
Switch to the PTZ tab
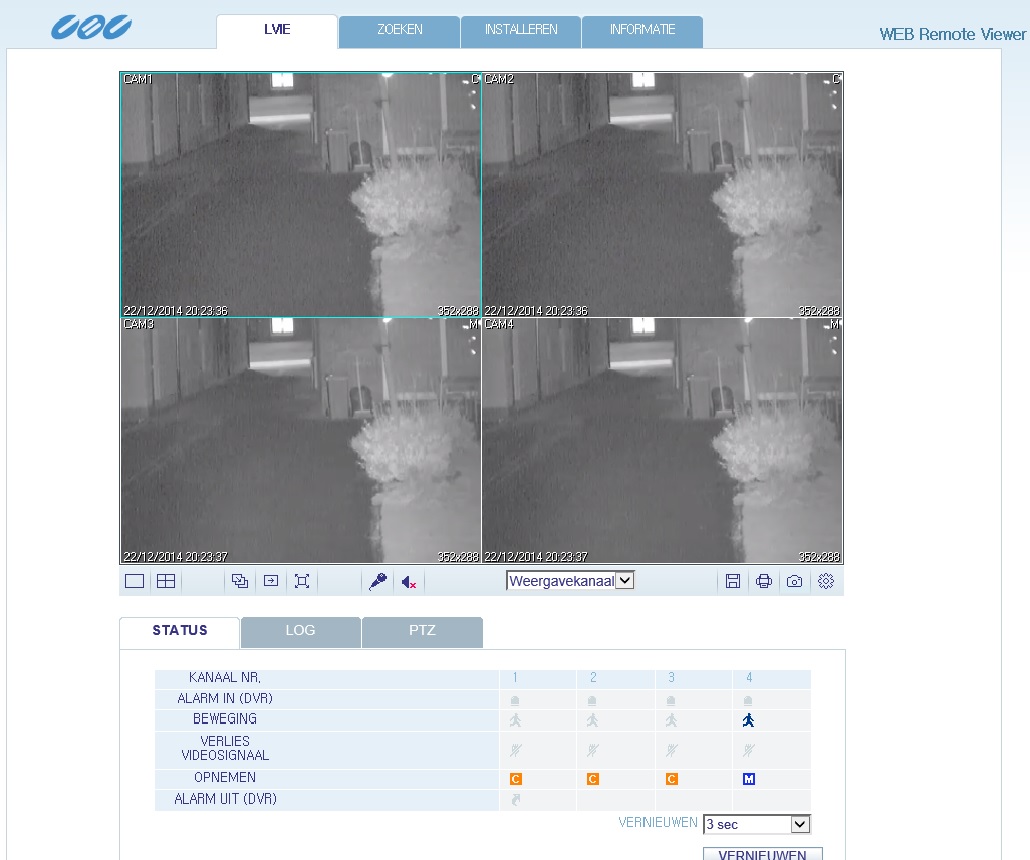(422, 632)
